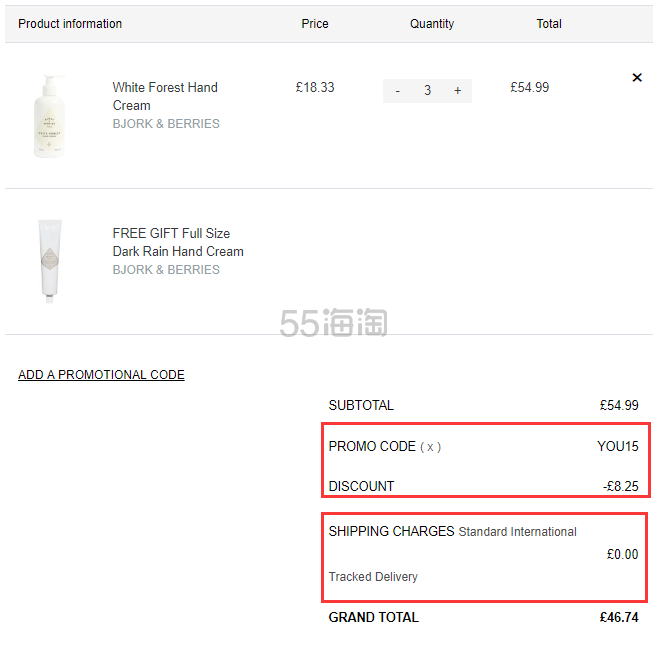Click the Price column header
Image resolution: width=668 pixels, height=646 pixels.
(x=315, y=24)
